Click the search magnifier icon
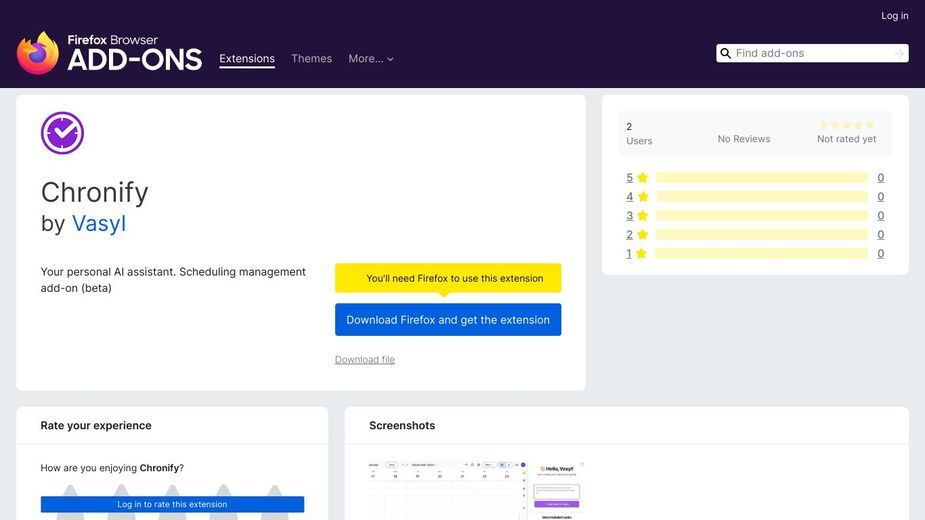 (x=726, y=54)
